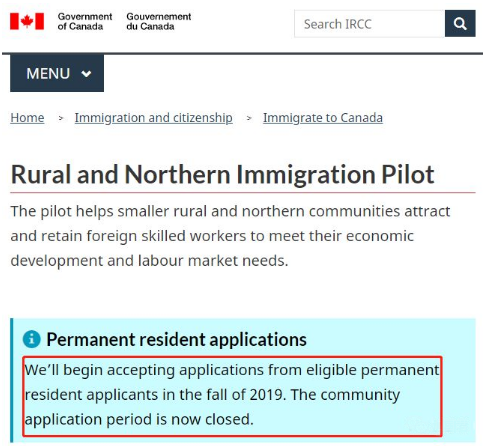The image size is (484, 446).
Task: Open Immigration and citizenship breadcrumb link
Action: 153,118
